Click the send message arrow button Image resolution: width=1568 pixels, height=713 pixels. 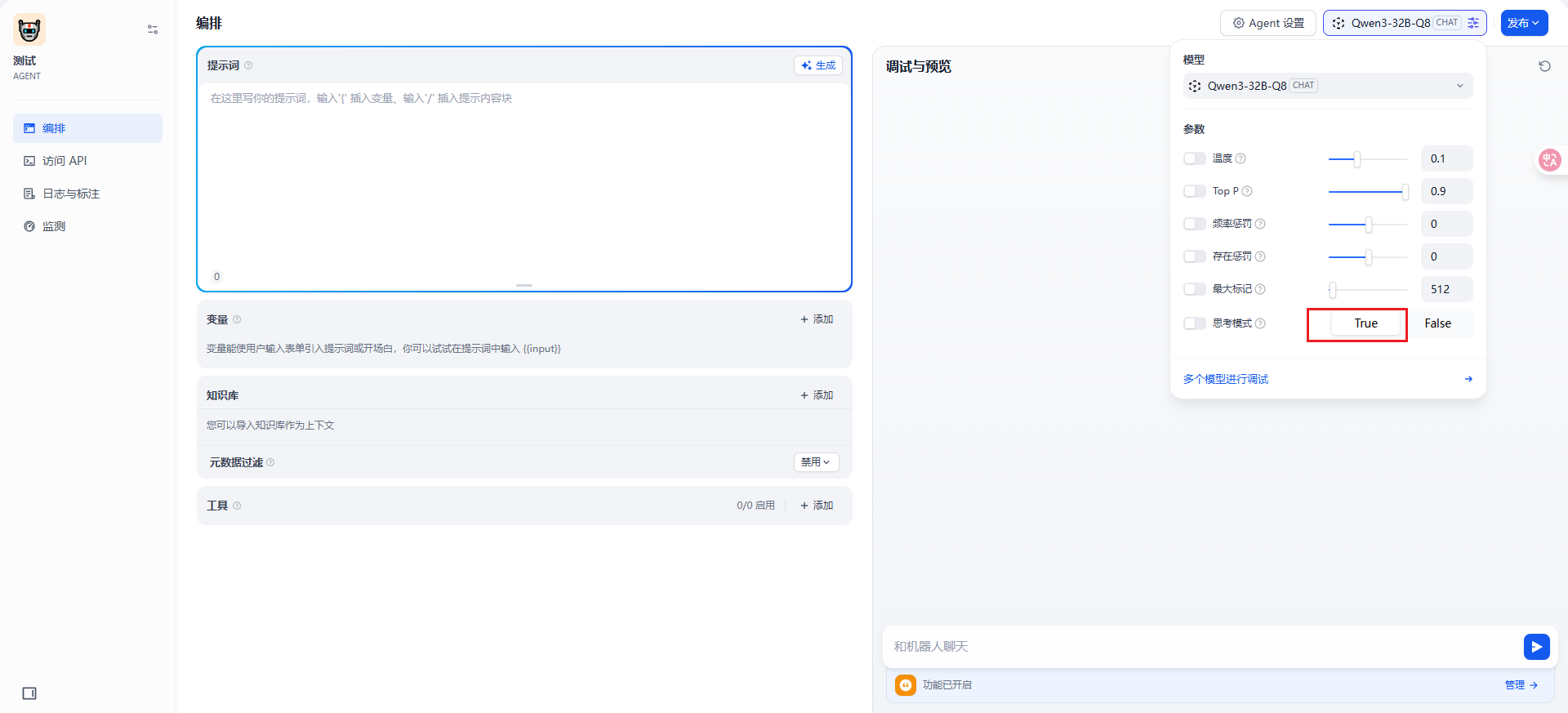click(x=1536, y=647)
